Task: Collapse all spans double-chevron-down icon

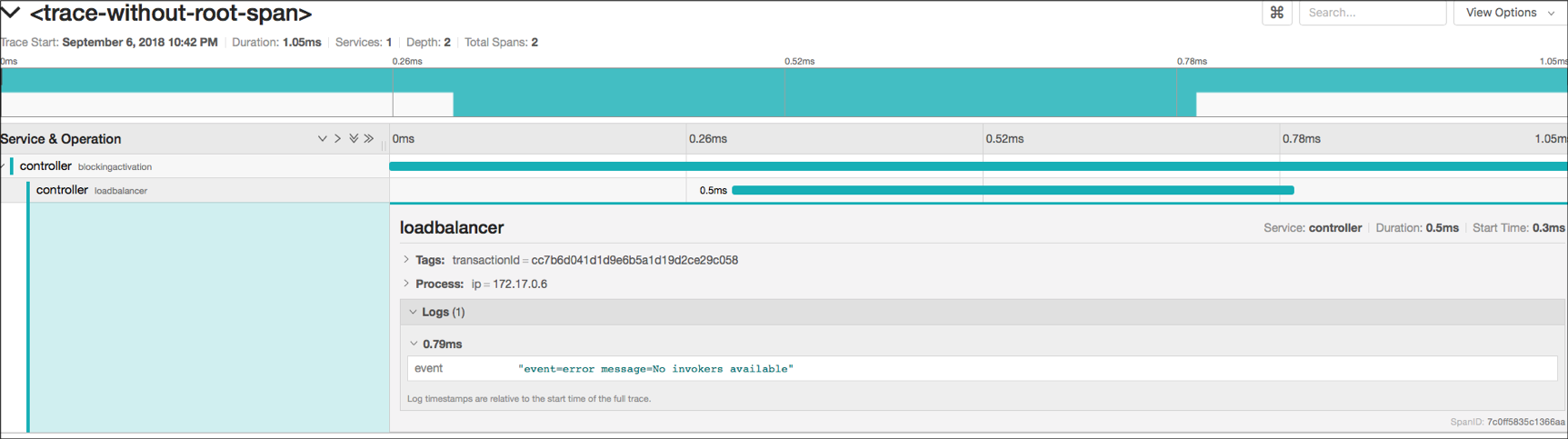Action: coord(354,139)
